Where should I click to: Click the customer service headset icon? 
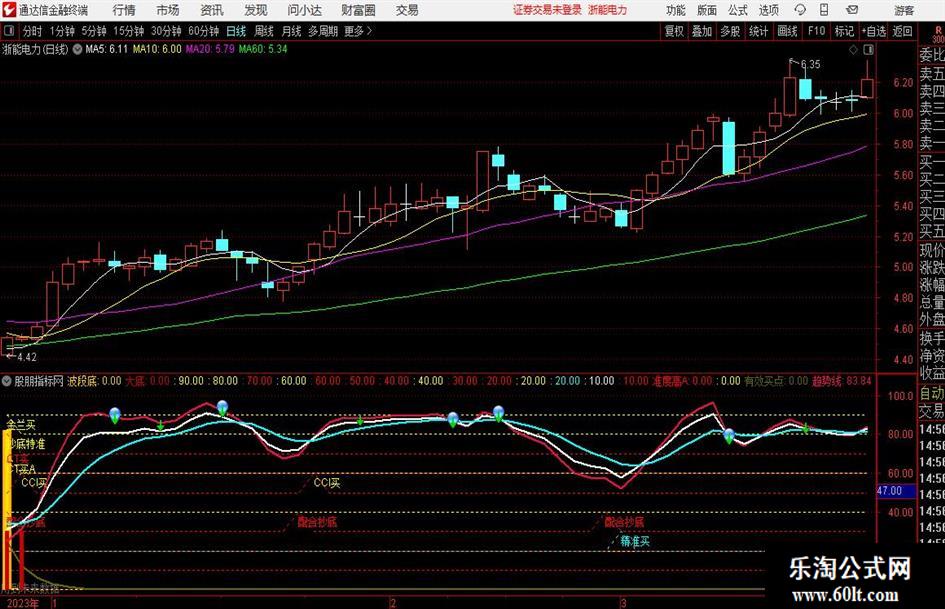click(x=800, y=10)
